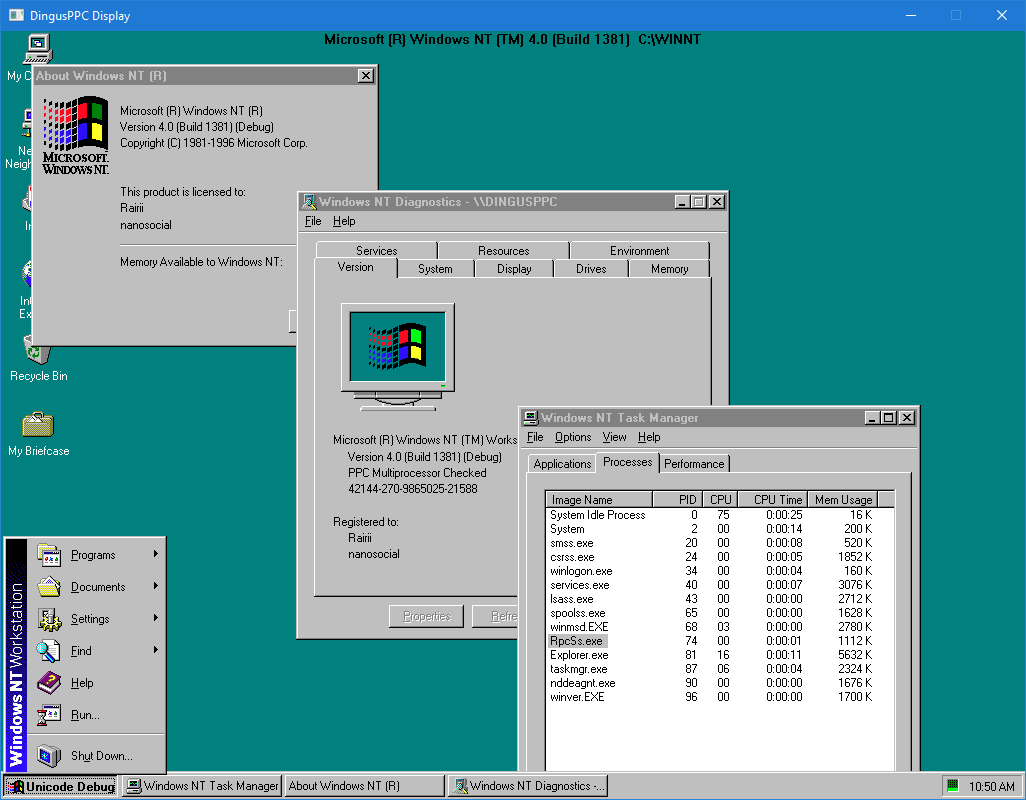Viewport: 1026px width, 800px height.
Task: Sort processes by Mem Usage column header
Action: (842, 499)
